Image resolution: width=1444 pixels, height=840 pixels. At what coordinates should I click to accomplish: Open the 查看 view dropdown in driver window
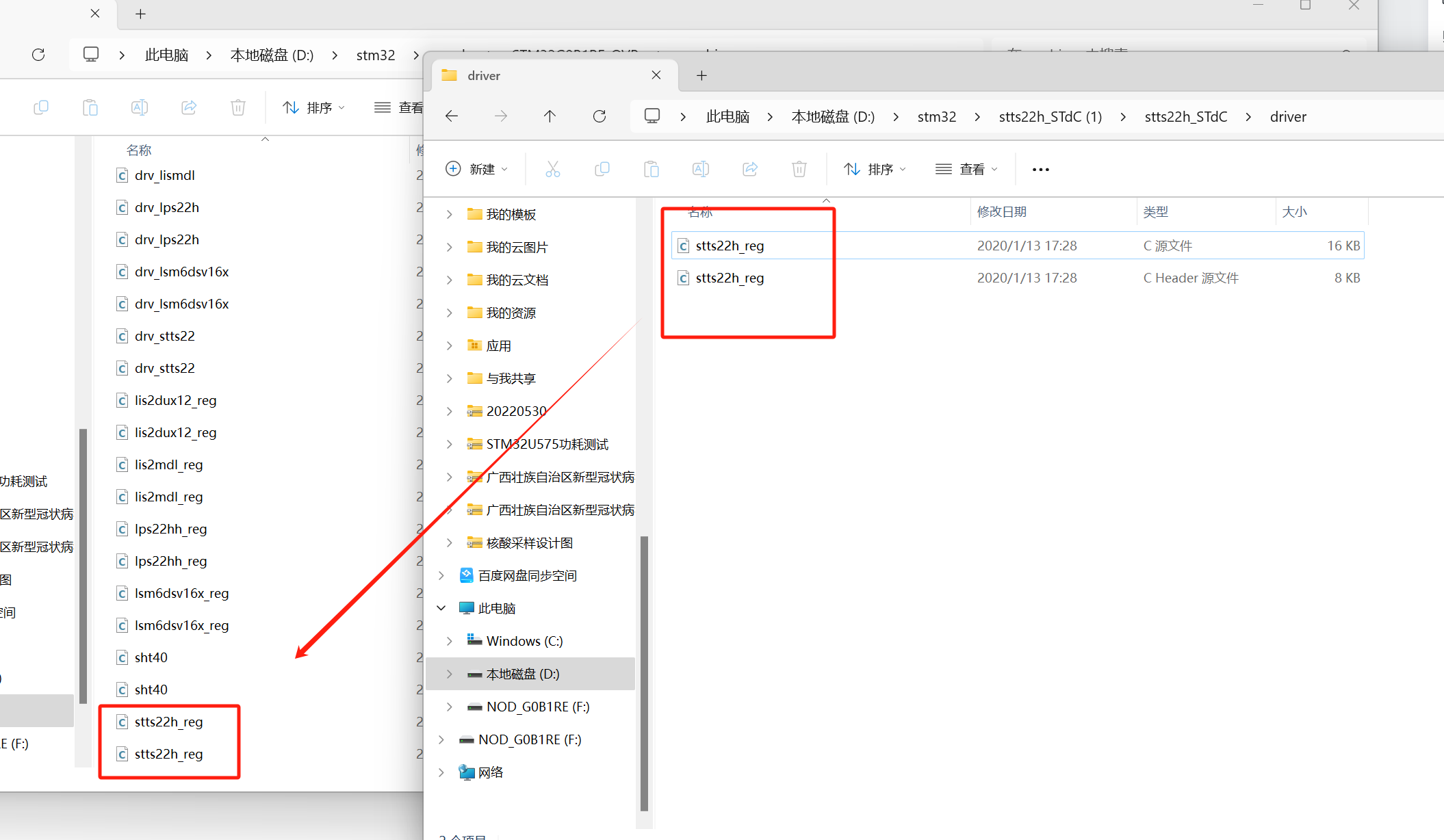click(966, 169)
